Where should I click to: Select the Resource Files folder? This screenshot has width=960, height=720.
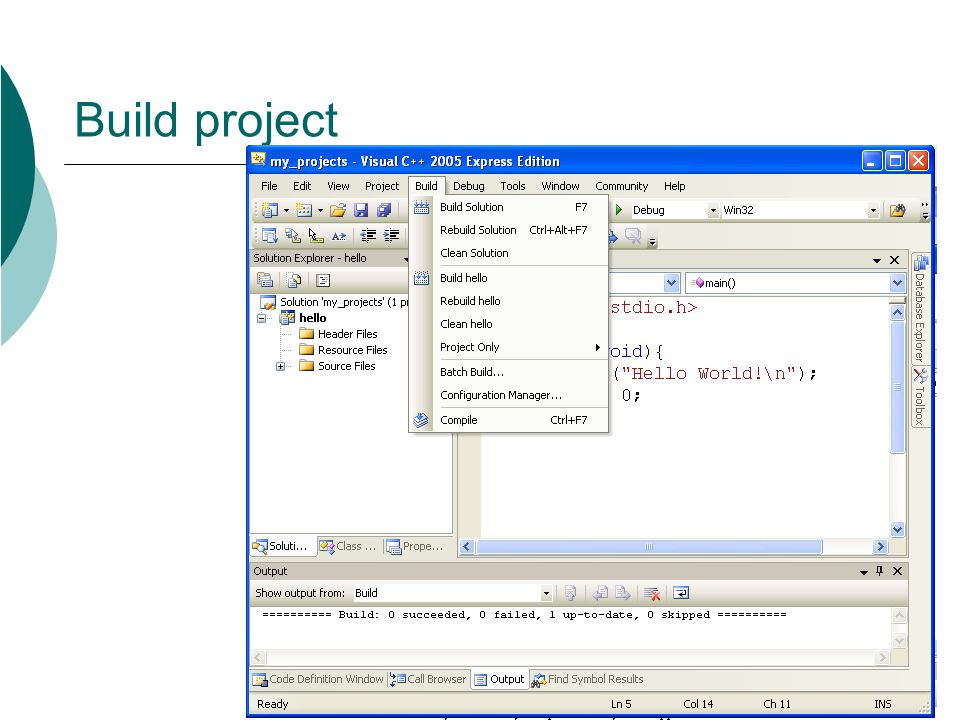tap(343, 350)
